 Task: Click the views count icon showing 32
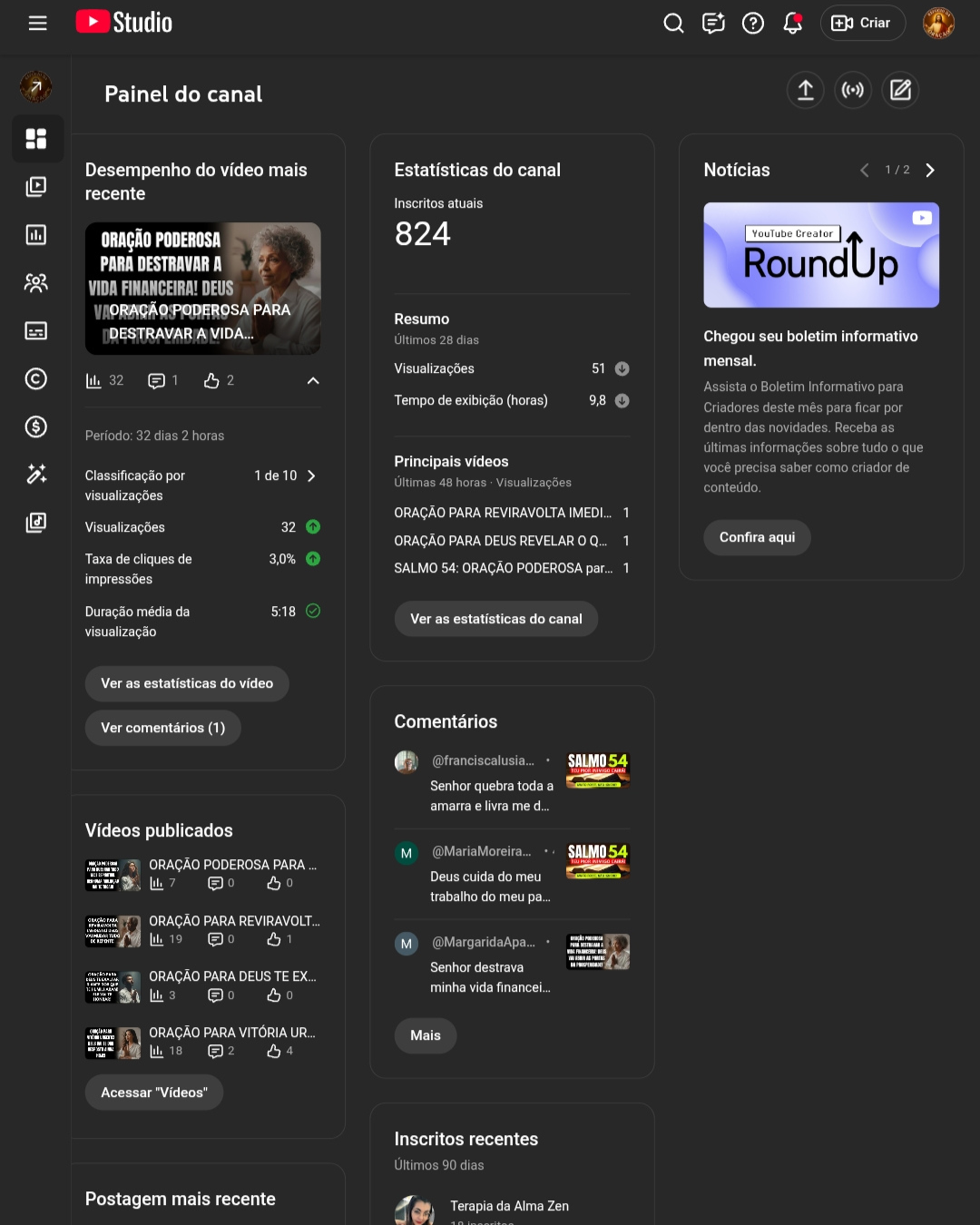93,381
